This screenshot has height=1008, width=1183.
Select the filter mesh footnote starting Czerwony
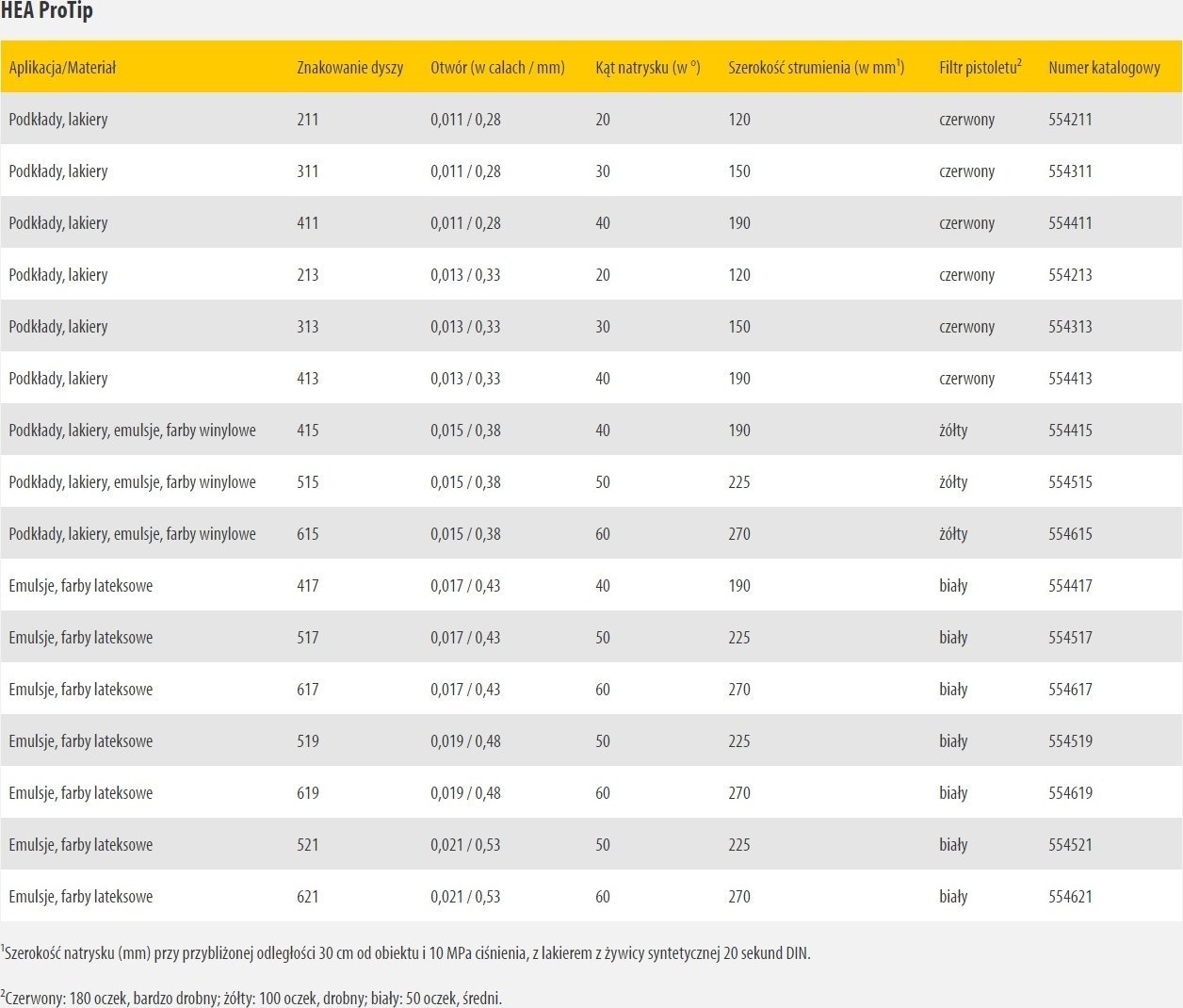(x=251, y=998)
